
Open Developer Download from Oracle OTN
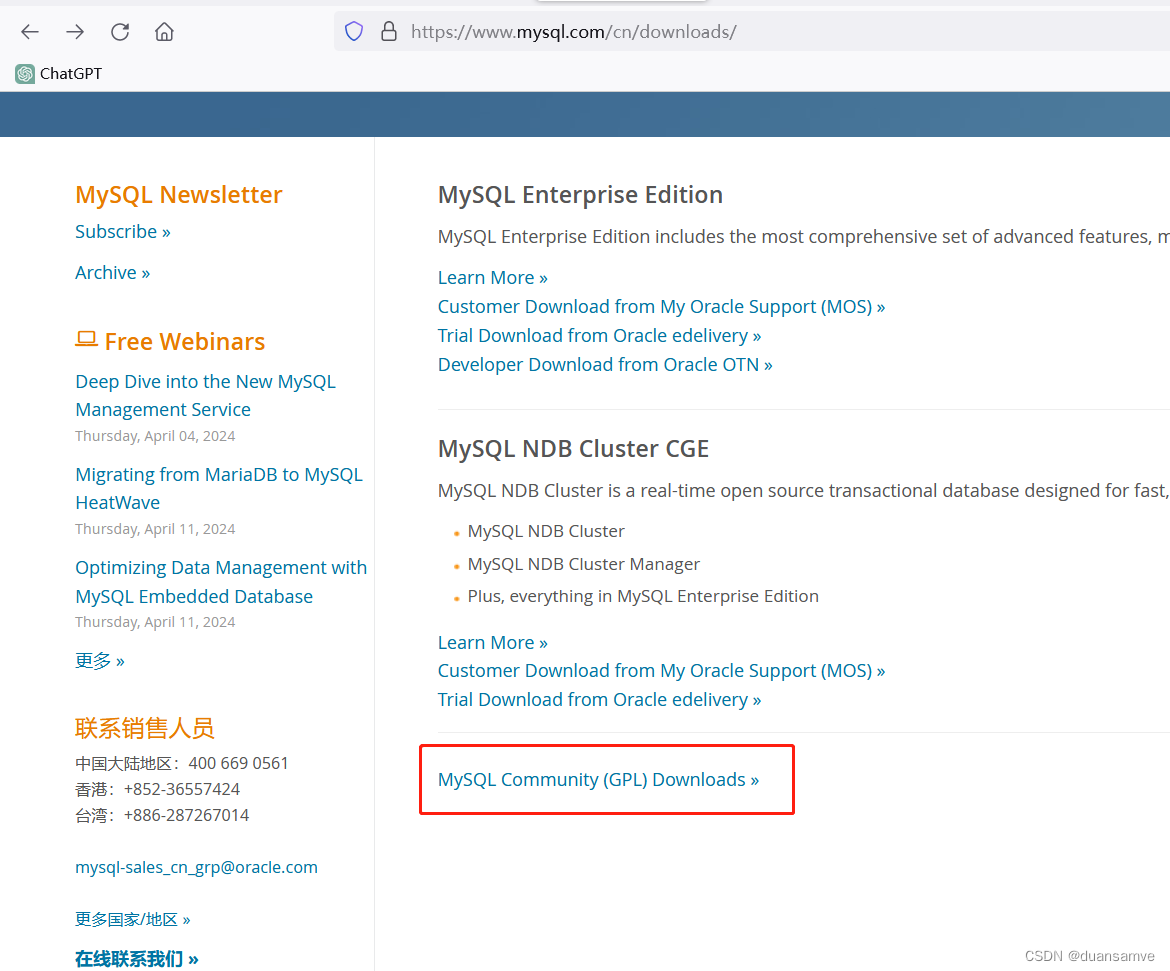604,364
